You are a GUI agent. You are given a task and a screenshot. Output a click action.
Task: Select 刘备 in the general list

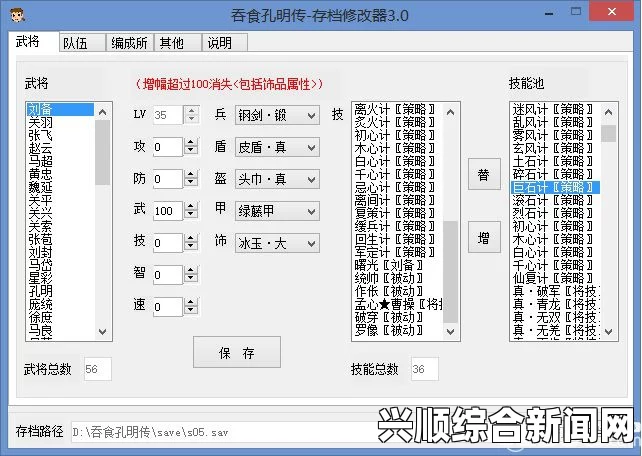(61, 109)
